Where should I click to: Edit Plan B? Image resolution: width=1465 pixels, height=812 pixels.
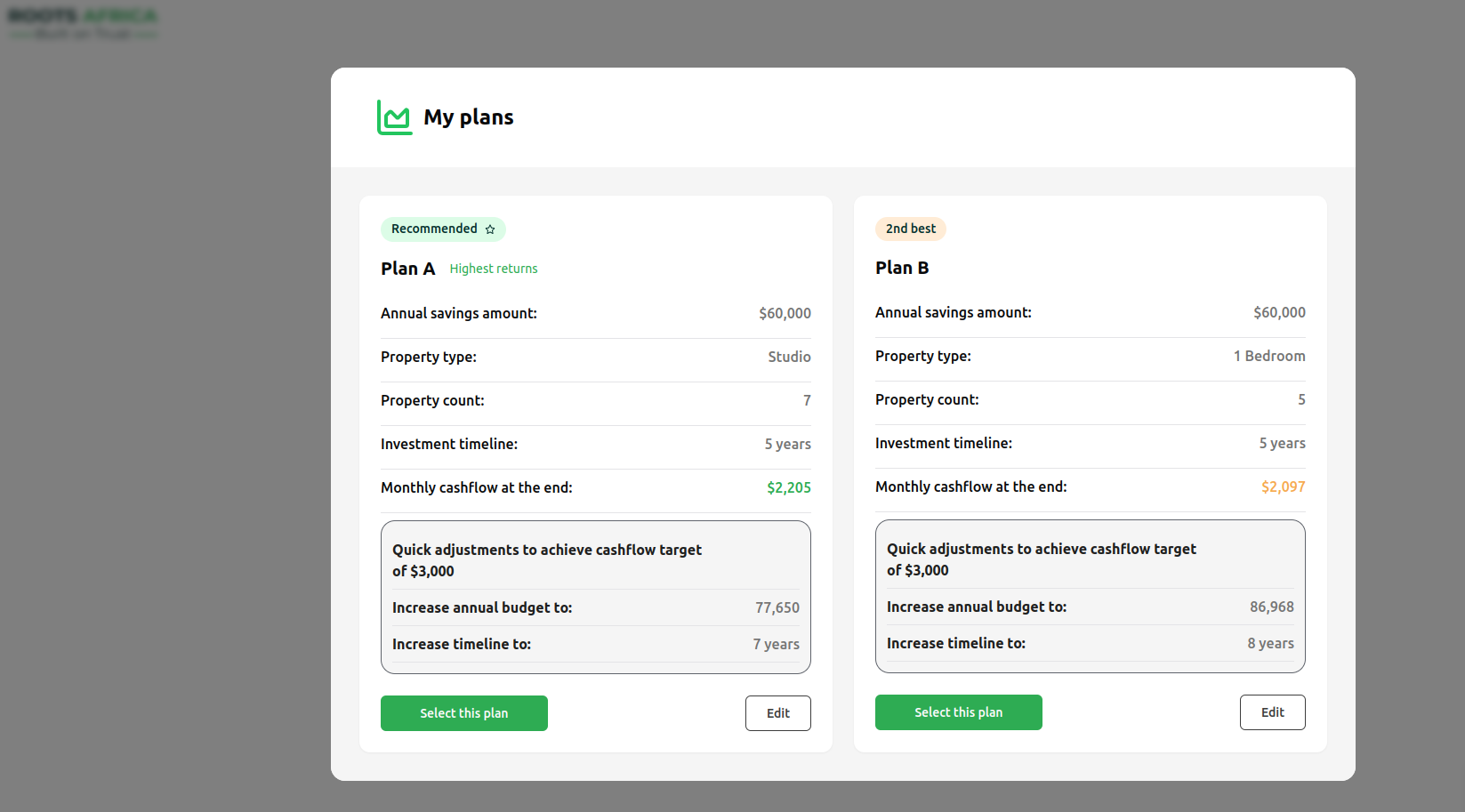[1272, 712]
